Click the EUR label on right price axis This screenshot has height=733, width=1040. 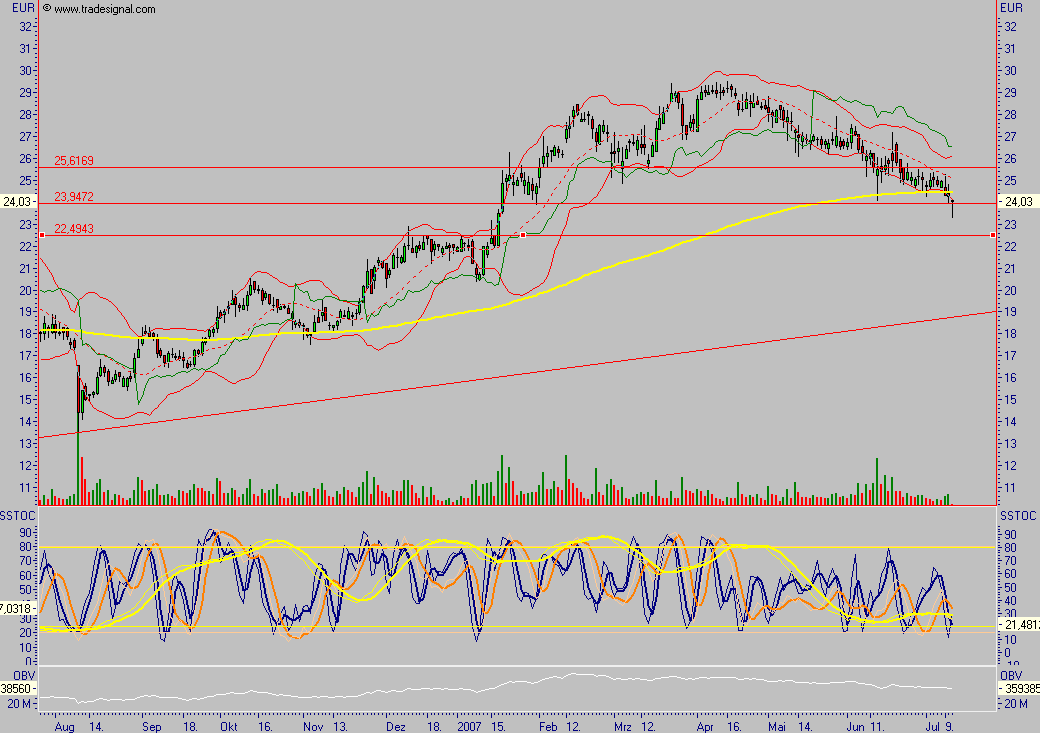pos(1012,5)
